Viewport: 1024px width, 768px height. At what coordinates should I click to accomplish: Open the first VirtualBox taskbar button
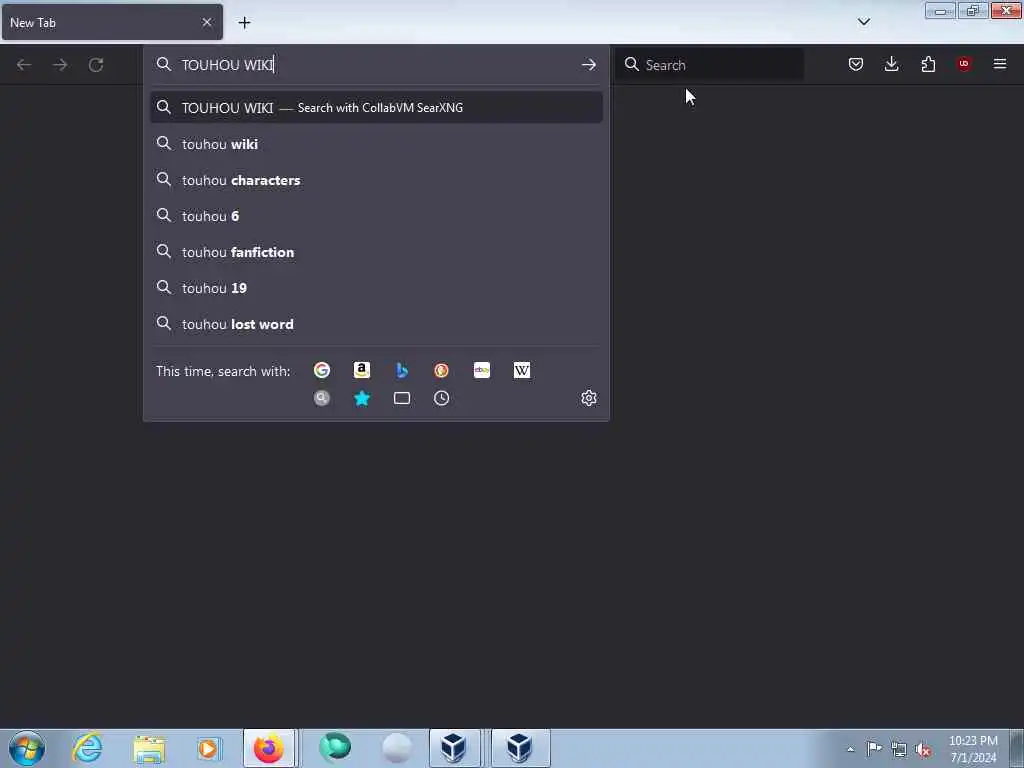click(x=455, y=748)
